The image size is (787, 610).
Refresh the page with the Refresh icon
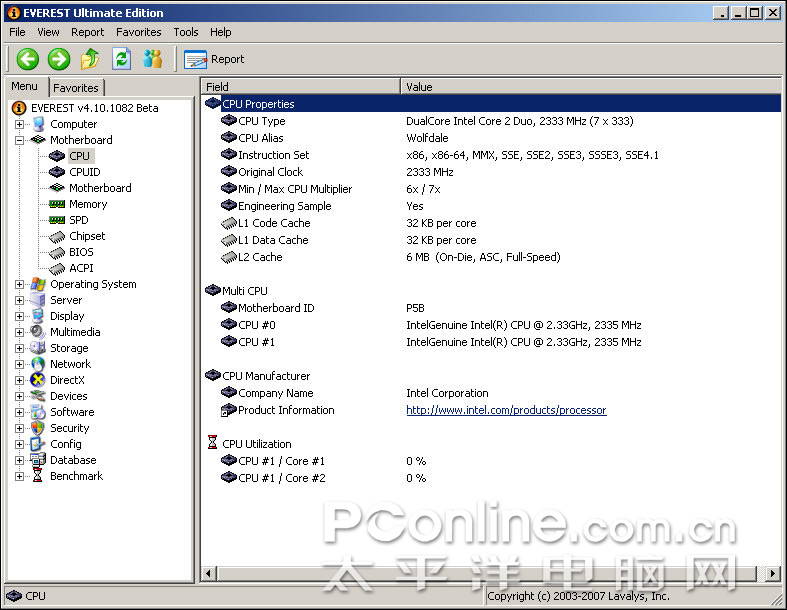tap(121, 59)
